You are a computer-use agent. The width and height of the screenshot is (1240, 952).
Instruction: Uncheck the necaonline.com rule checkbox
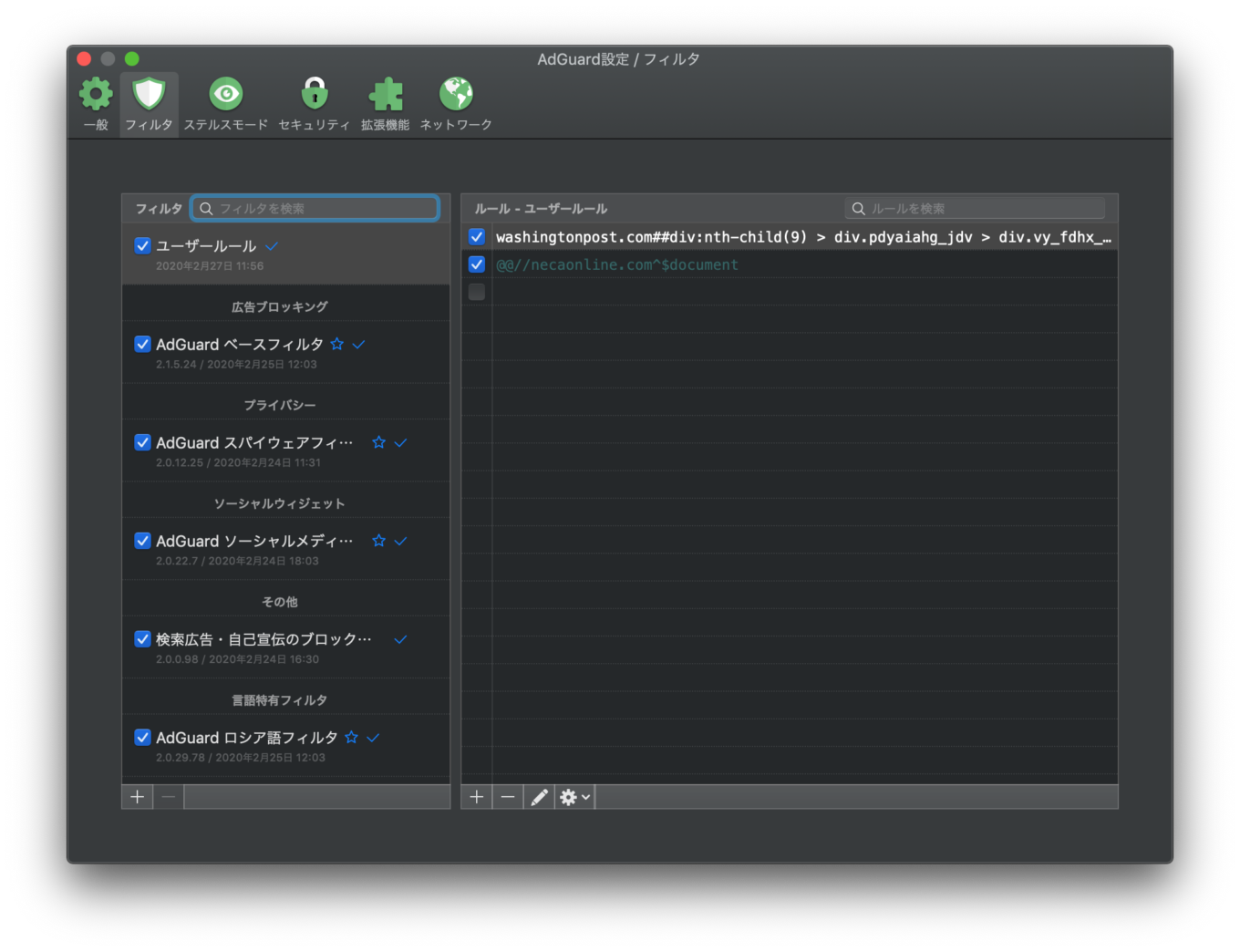click(x=477, y=264)
